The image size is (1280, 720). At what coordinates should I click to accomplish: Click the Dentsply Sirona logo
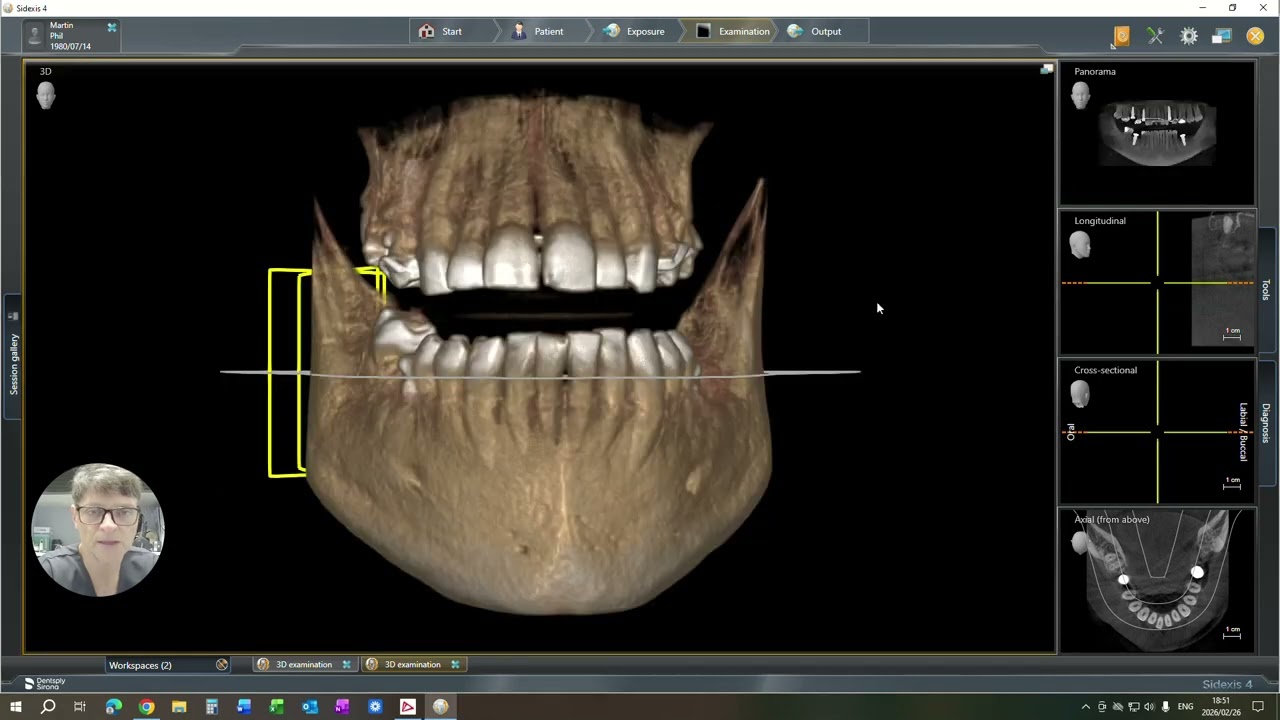click(45, 684)
